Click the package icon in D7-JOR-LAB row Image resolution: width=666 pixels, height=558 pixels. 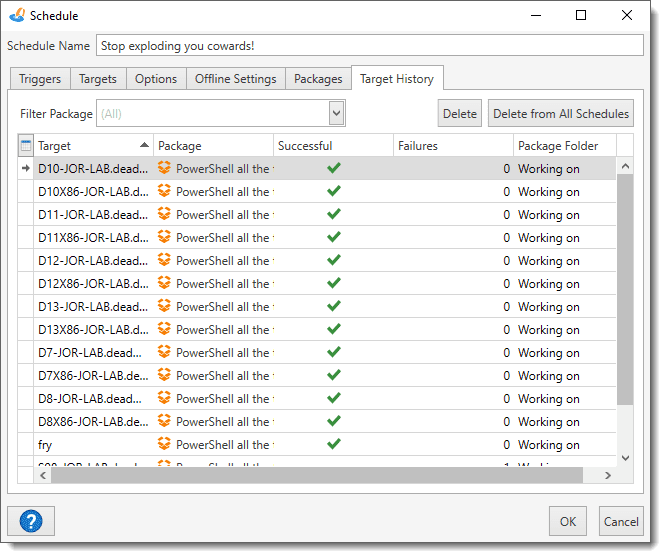(164, 352)
